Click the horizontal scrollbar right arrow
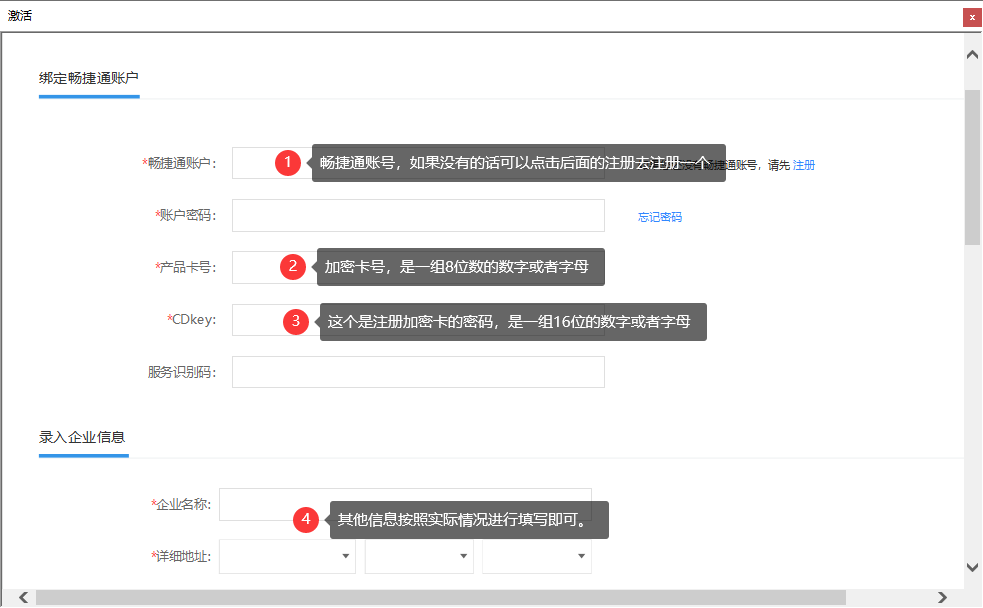 (x=942, y=597)
